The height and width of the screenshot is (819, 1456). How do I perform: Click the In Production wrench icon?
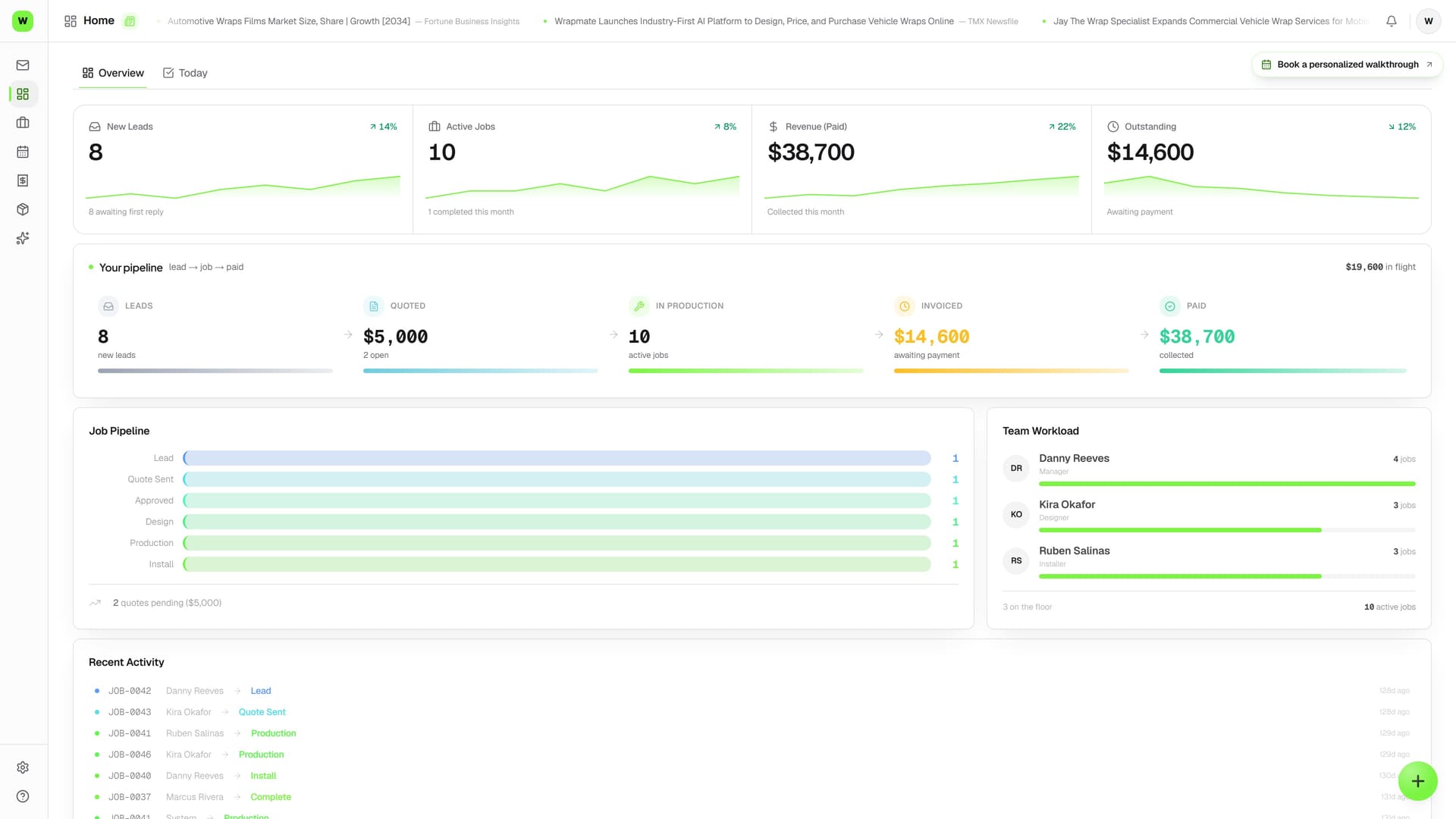639,306
